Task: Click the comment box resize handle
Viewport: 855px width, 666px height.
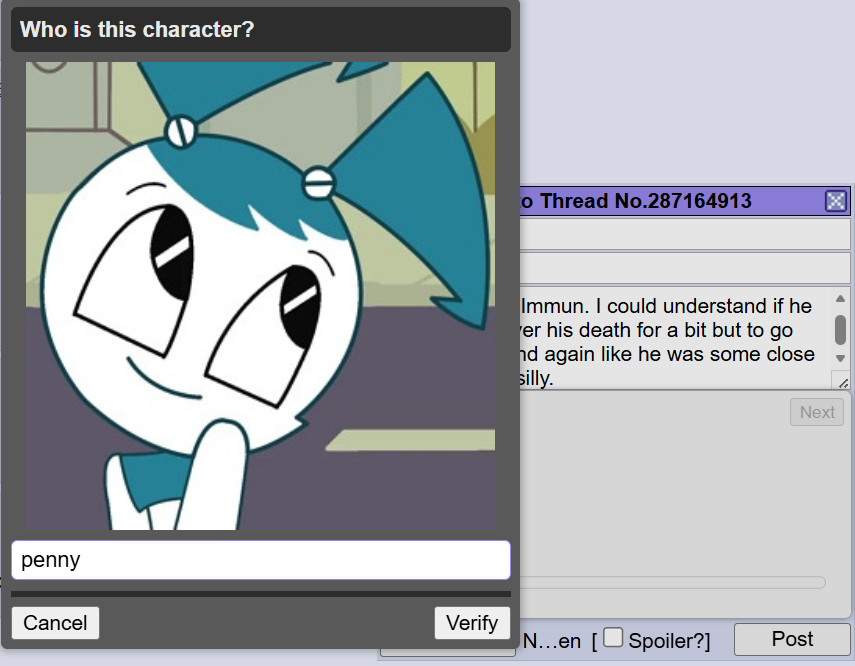Action: [x=842, y=382]
